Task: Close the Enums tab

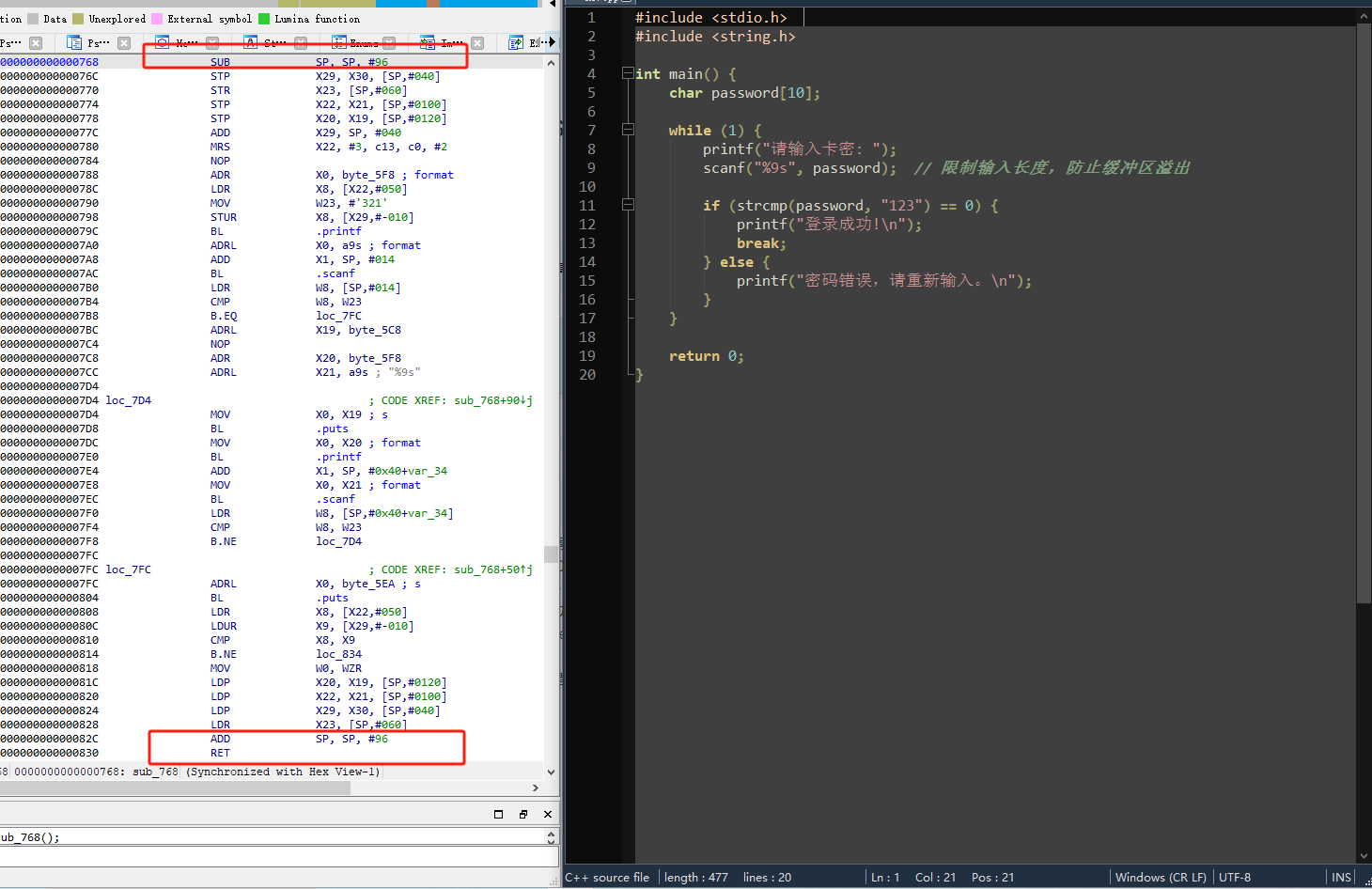Action: click(389, 43)
